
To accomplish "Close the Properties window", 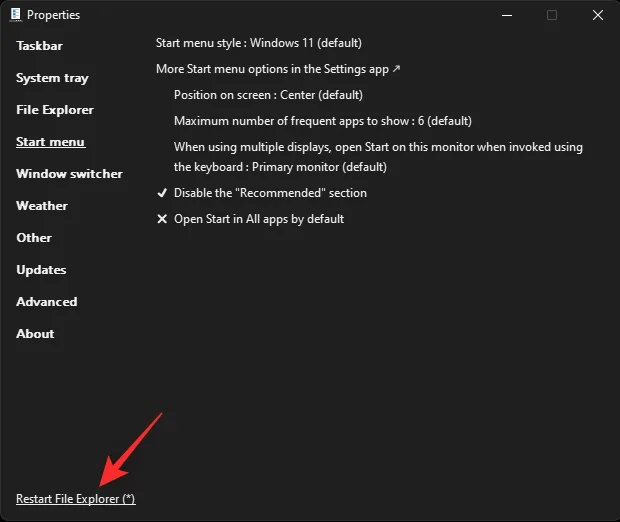I will (x=598, y=15).
